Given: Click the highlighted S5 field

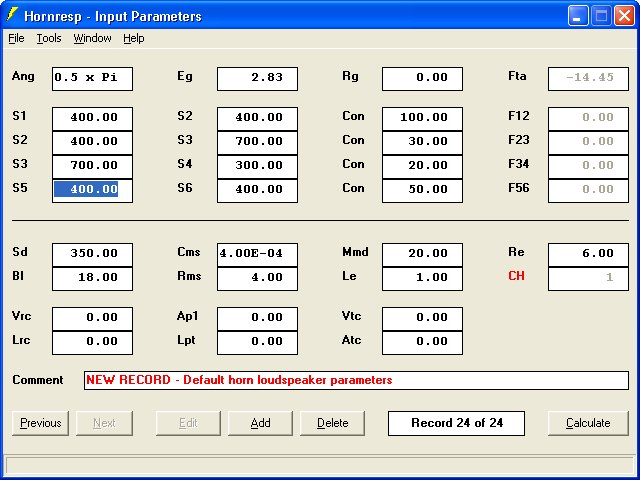Looking at the screenshot, I should coord(92,191).
